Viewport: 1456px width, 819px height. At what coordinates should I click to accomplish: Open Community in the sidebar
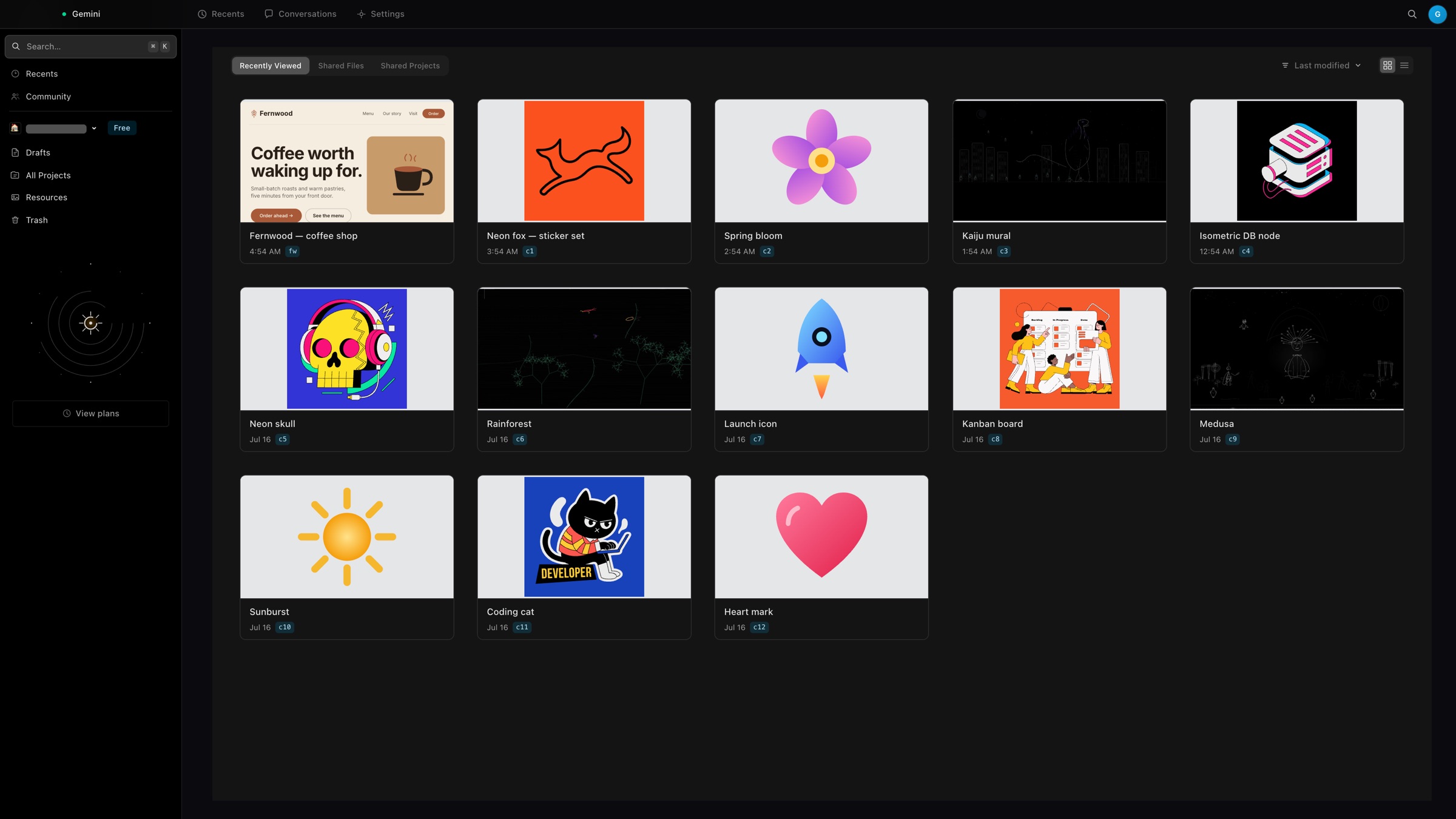click(90, 96)
